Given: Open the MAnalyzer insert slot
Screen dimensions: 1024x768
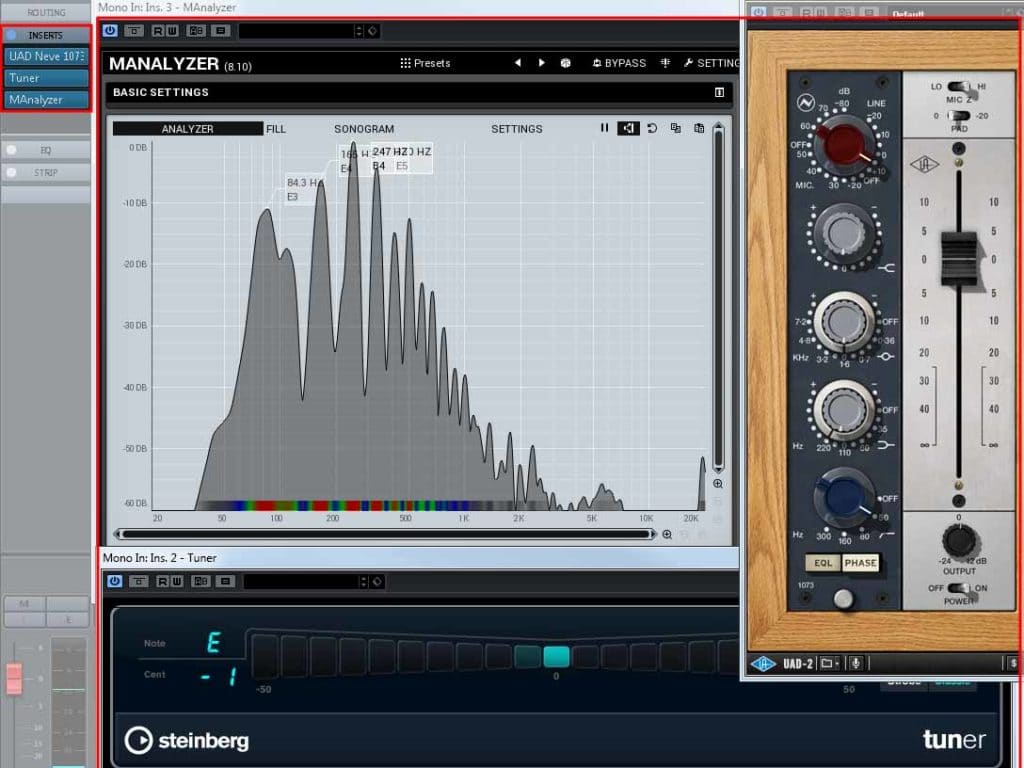Looking at the screenshot, I should coord(46,100).
